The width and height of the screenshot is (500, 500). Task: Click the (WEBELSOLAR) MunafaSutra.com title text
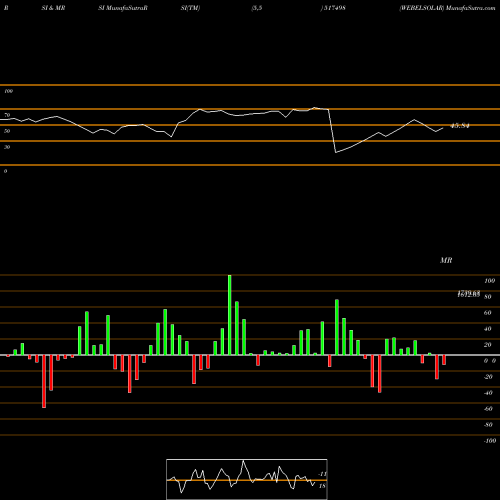coord(447,8)
